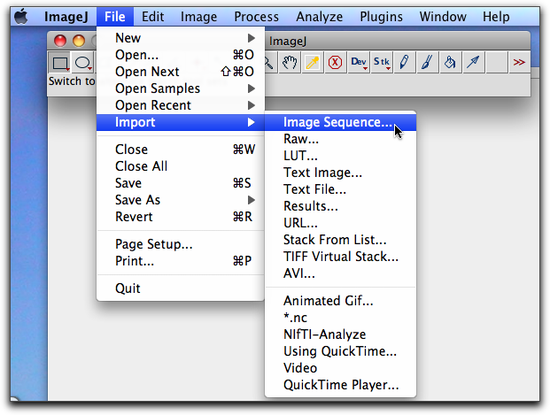Select URL... in the Import submenu
Viewport: 550px width, 415px height.
pos(341,223)
